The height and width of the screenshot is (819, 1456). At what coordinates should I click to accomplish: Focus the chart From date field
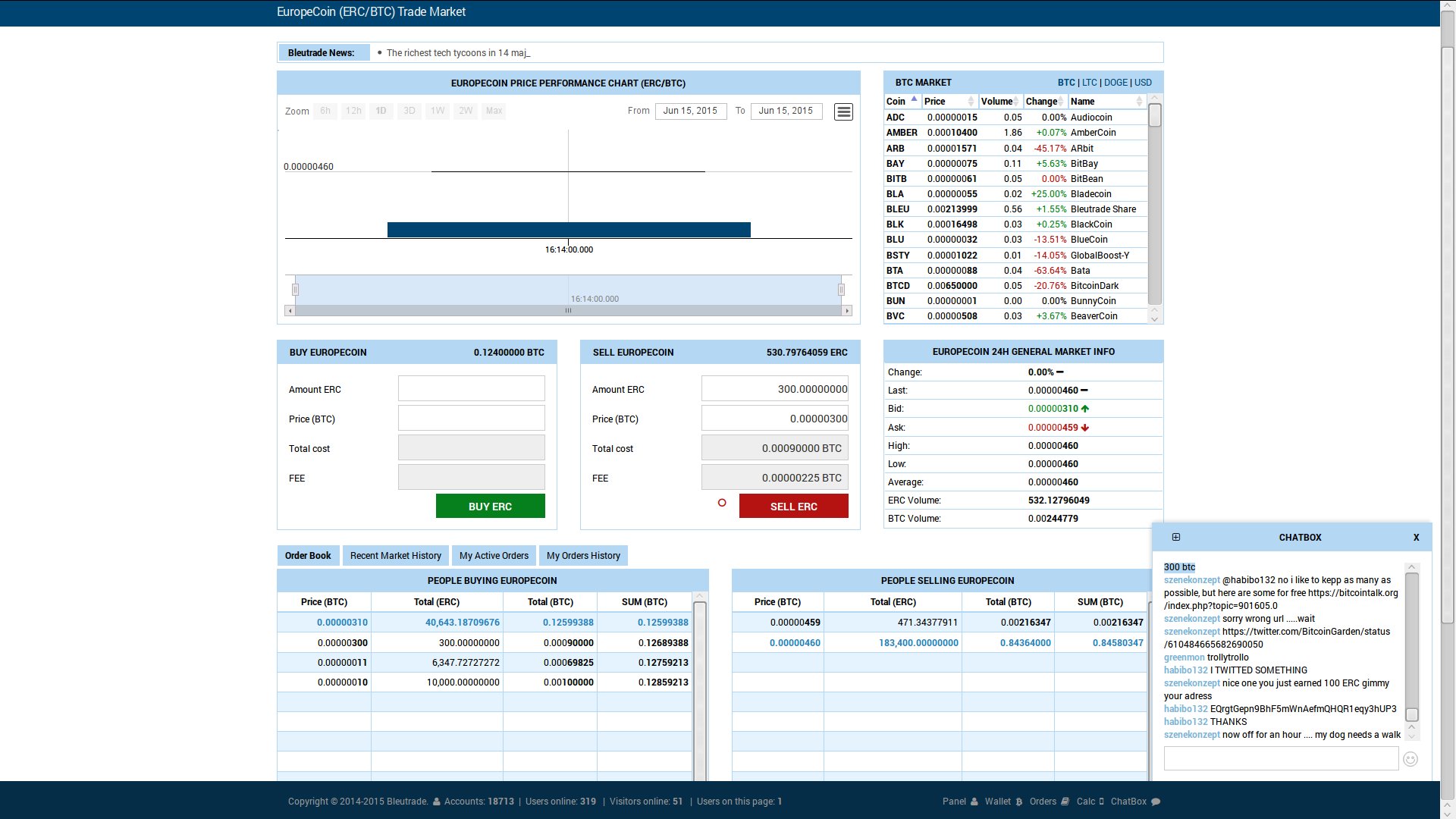click(691, 111)
